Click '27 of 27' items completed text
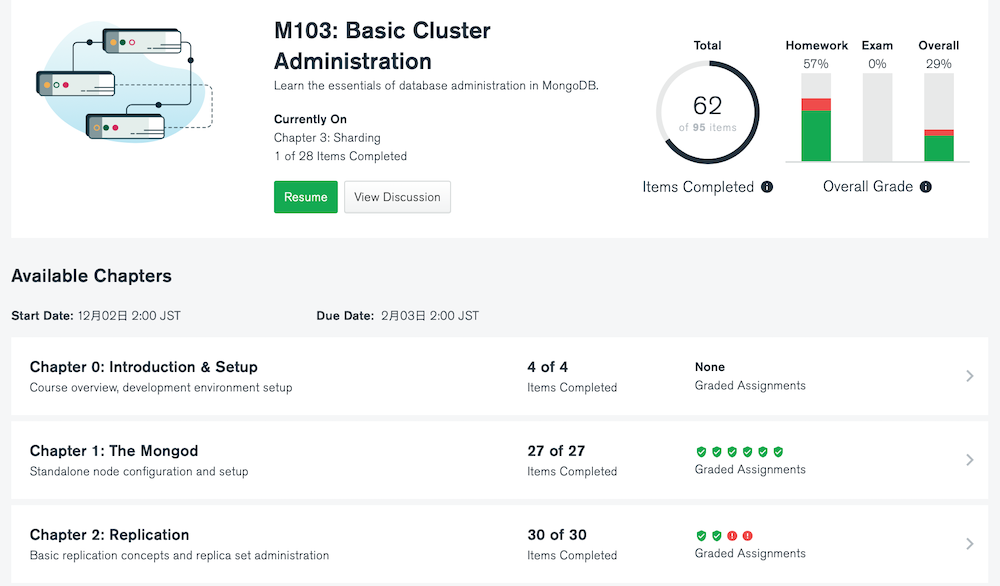The width and height of the screenshot is (1000, 586). pos(556,451)
